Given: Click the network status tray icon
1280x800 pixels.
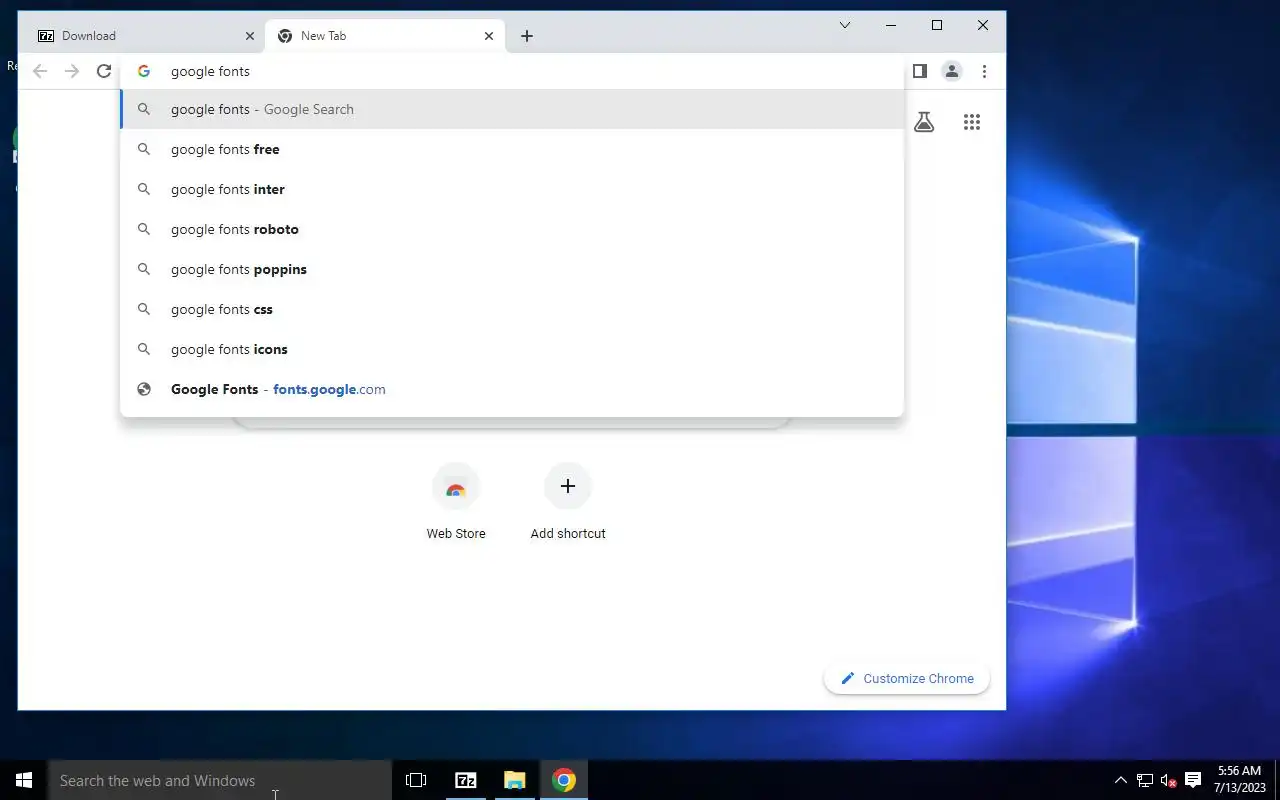Looking at the screenshot, I should 1145,780.
